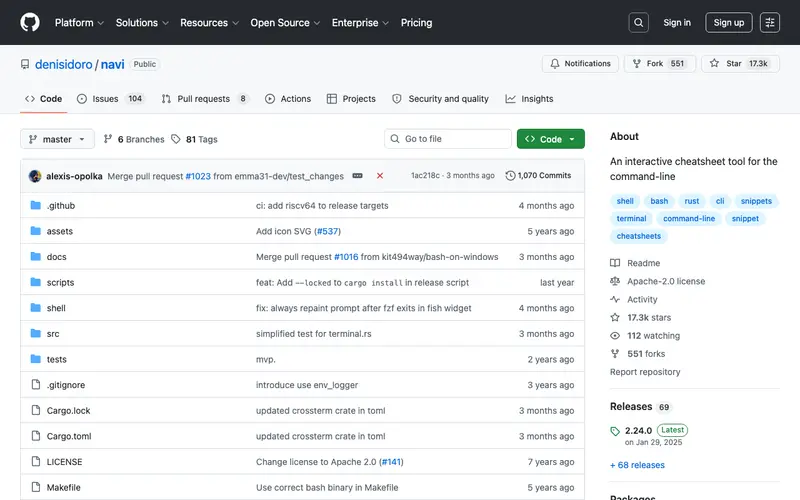Click the Sign up button
This screenshot has width=800, height=500.
[x=729, y=22]
